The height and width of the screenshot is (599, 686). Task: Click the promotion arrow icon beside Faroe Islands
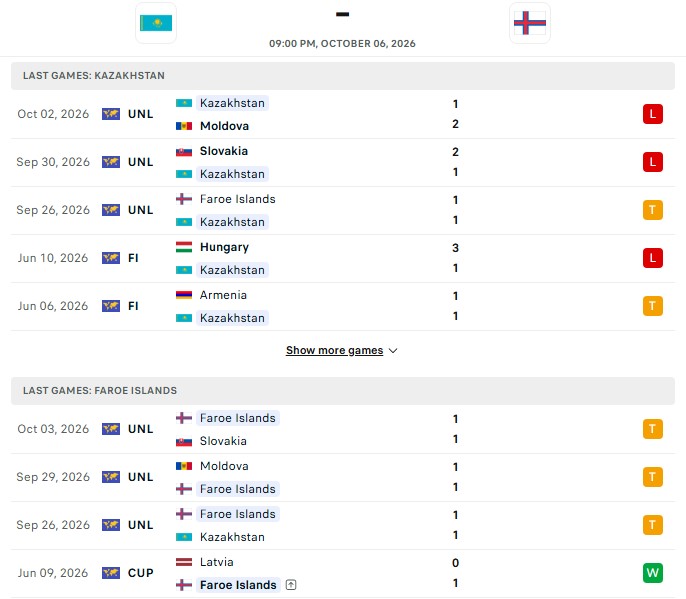(291, 585)
